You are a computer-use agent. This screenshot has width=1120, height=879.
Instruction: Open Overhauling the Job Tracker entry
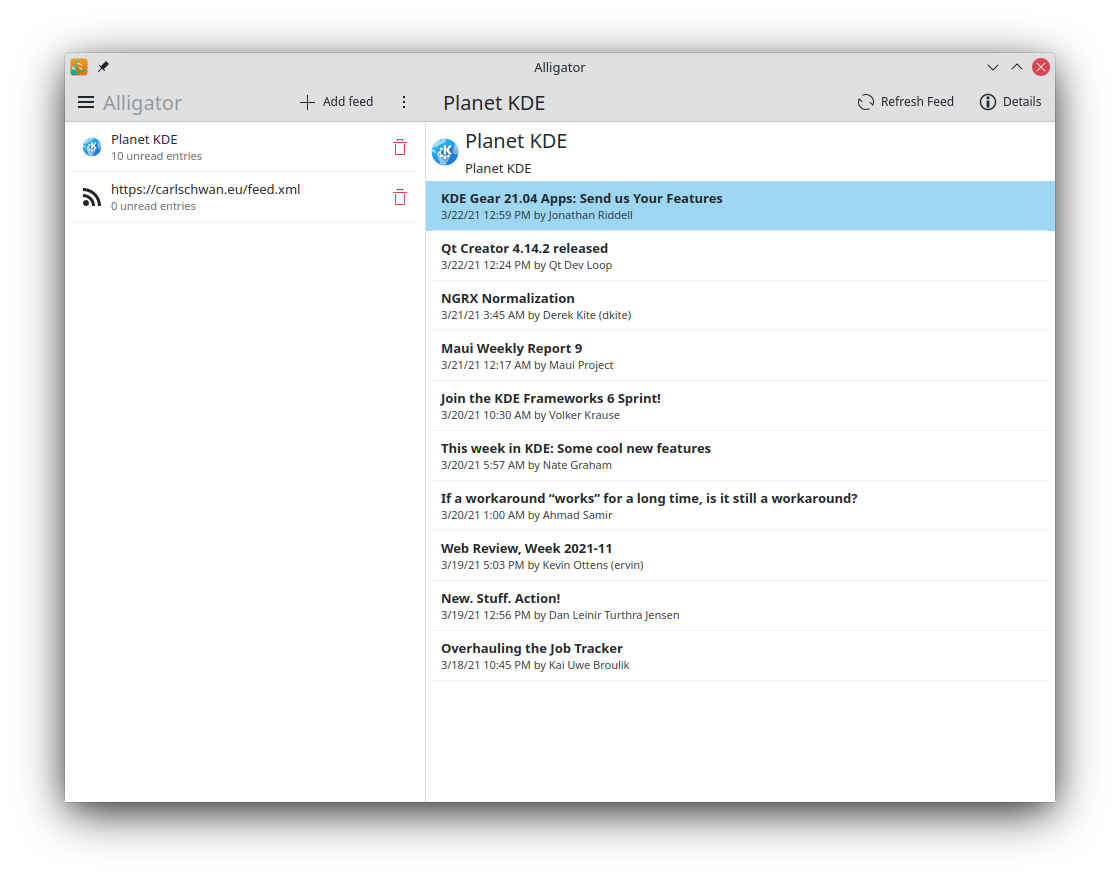tap(740, 656)
